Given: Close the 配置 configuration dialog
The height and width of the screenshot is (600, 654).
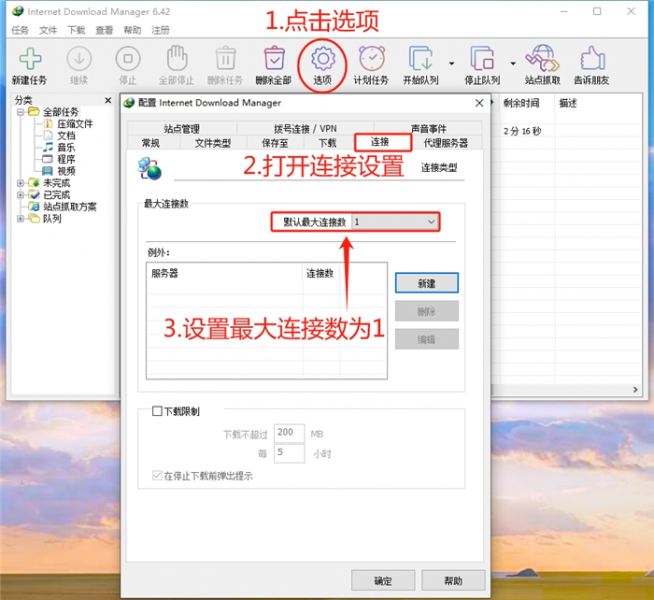Looking at the screenshot, I should 479,103.
